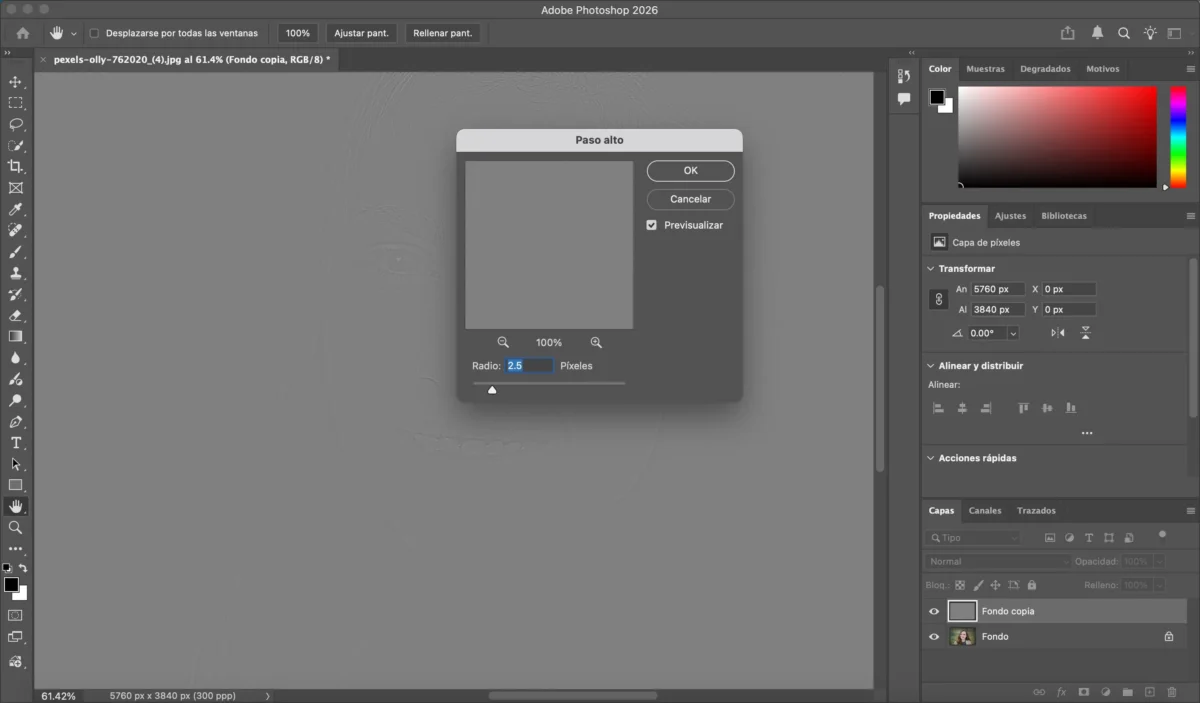Open the rotation angle dropdown
This screenshot has width=1200, height=703.
click(1013, 333)
